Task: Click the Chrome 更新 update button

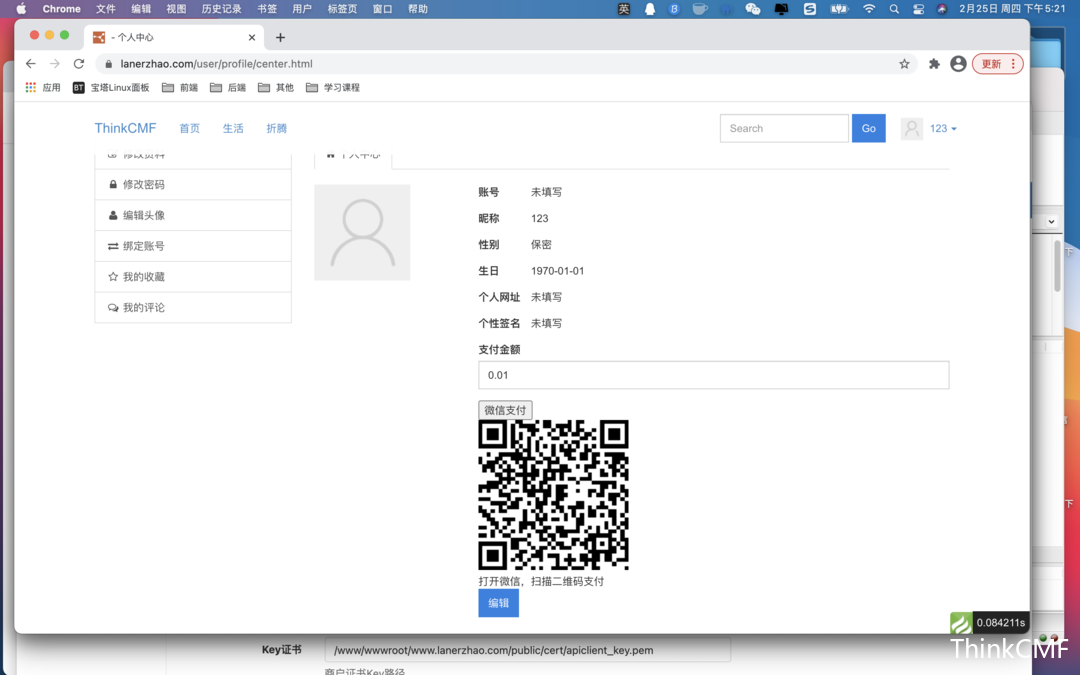Action: tap(997, 64)
